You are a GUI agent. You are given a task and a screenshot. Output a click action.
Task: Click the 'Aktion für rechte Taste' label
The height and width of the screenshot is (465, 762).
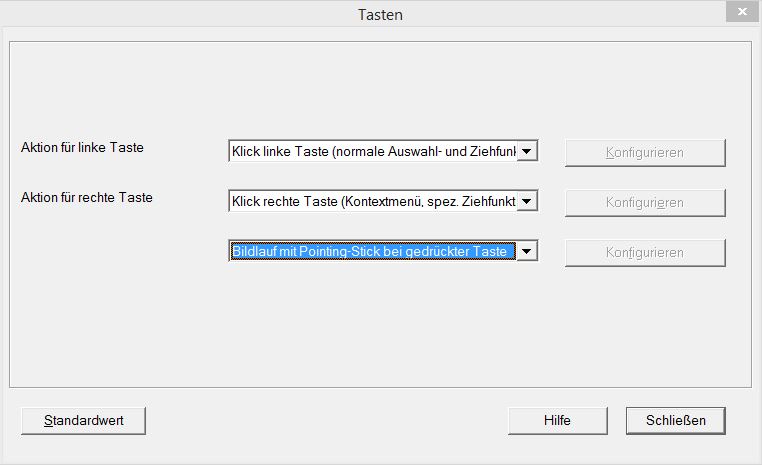tap(87, 197)
